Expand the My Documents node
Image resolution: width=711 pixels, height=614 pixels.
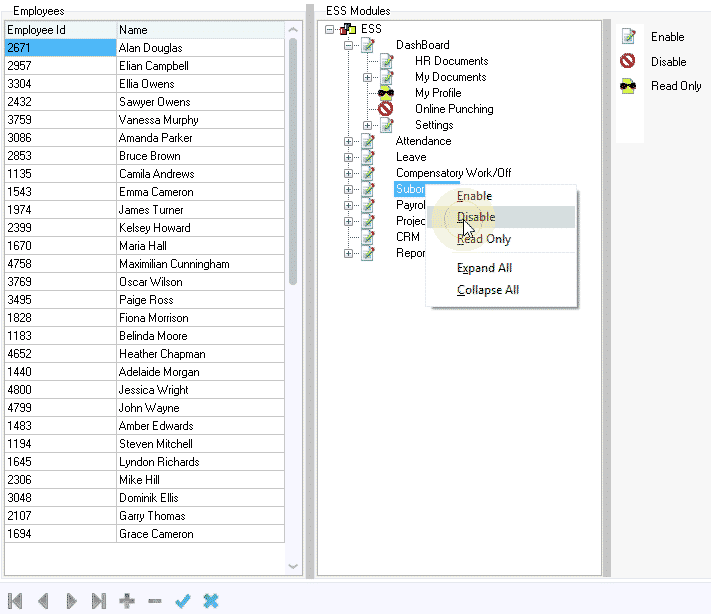[367, 78]
